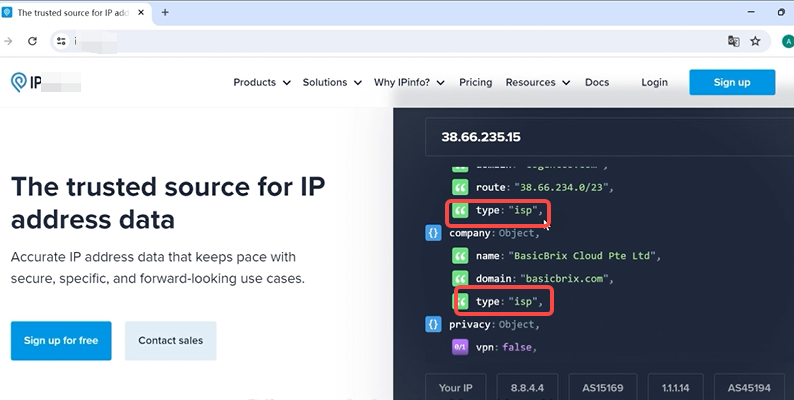Collapse the company object node
794x400 pixels.
coord(434,233)
